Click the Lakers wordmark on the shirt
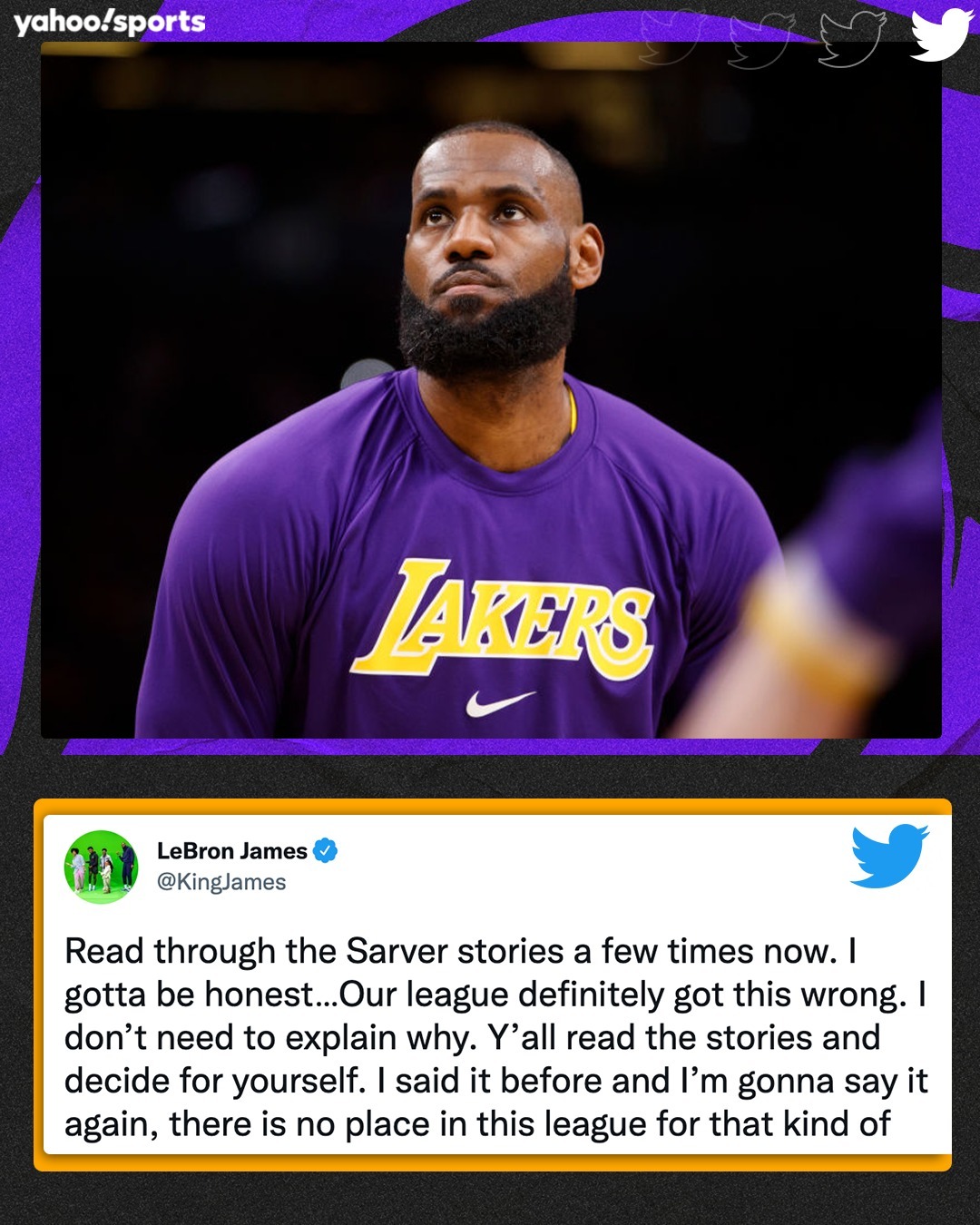 pyautogui.click(x=504, y=619)
